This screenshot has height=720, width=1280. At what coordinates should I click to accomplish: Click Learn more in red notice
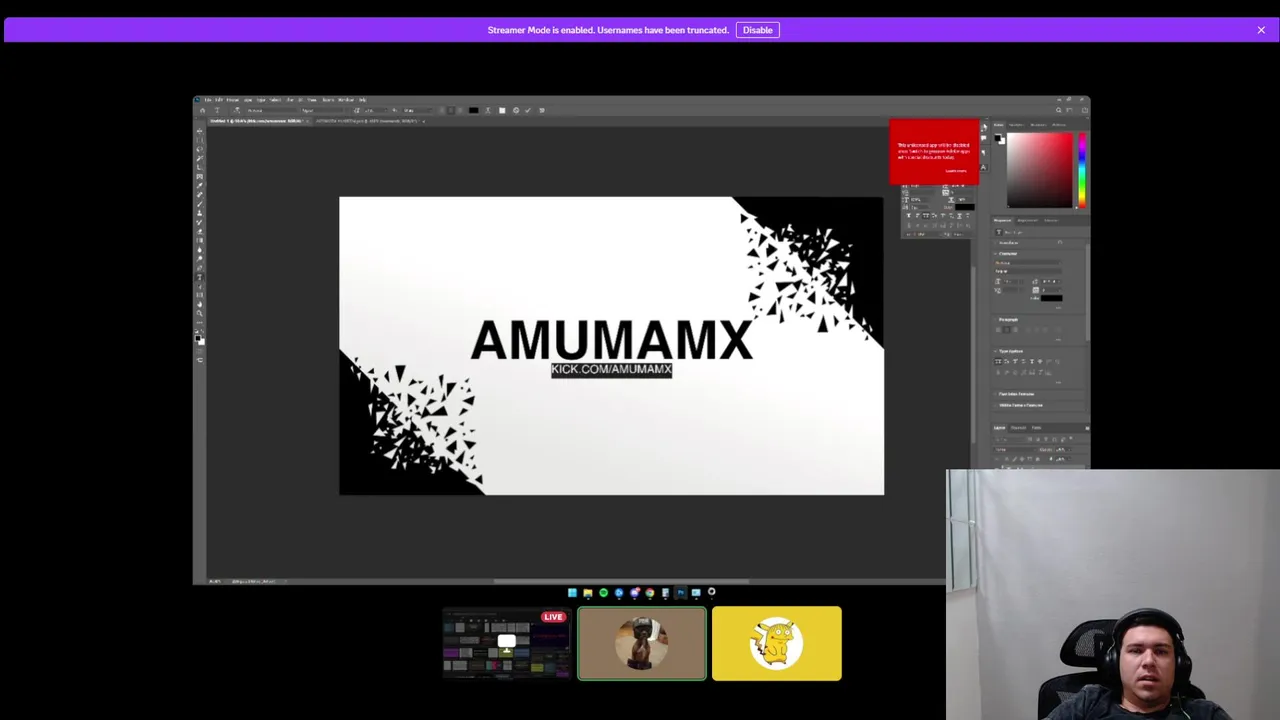[x=956, y=171]
